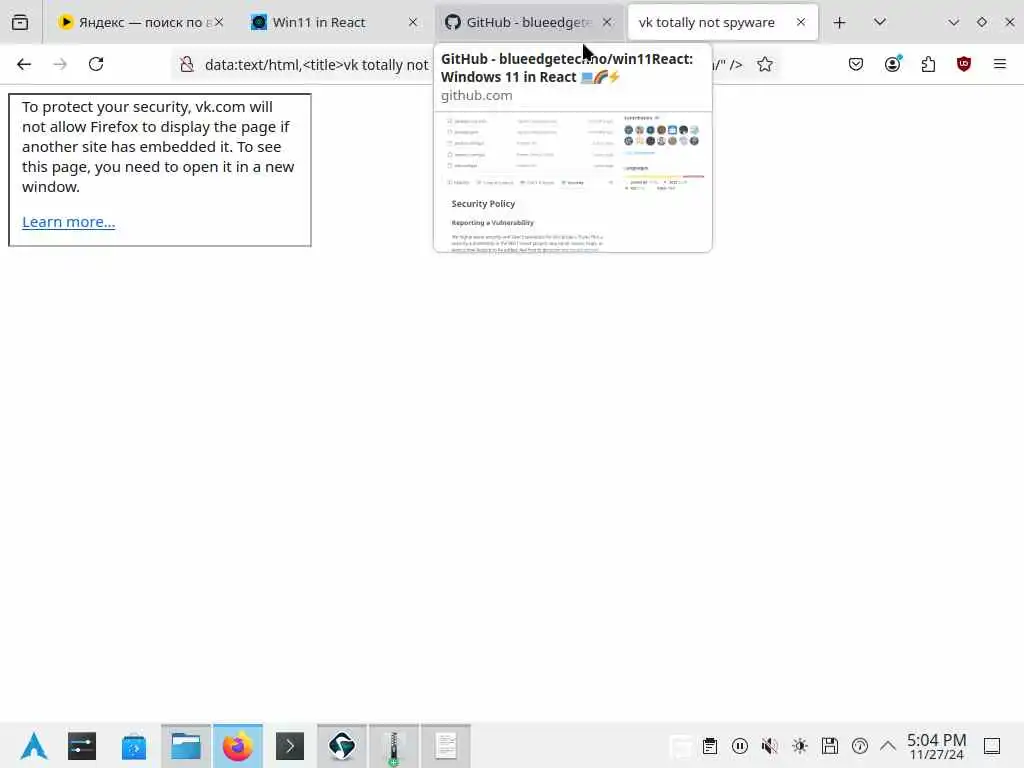Open the archive zipper app in taskbar
Image resolution: width=1024 pixels, height=768 pixels.
tap(394, 746)
